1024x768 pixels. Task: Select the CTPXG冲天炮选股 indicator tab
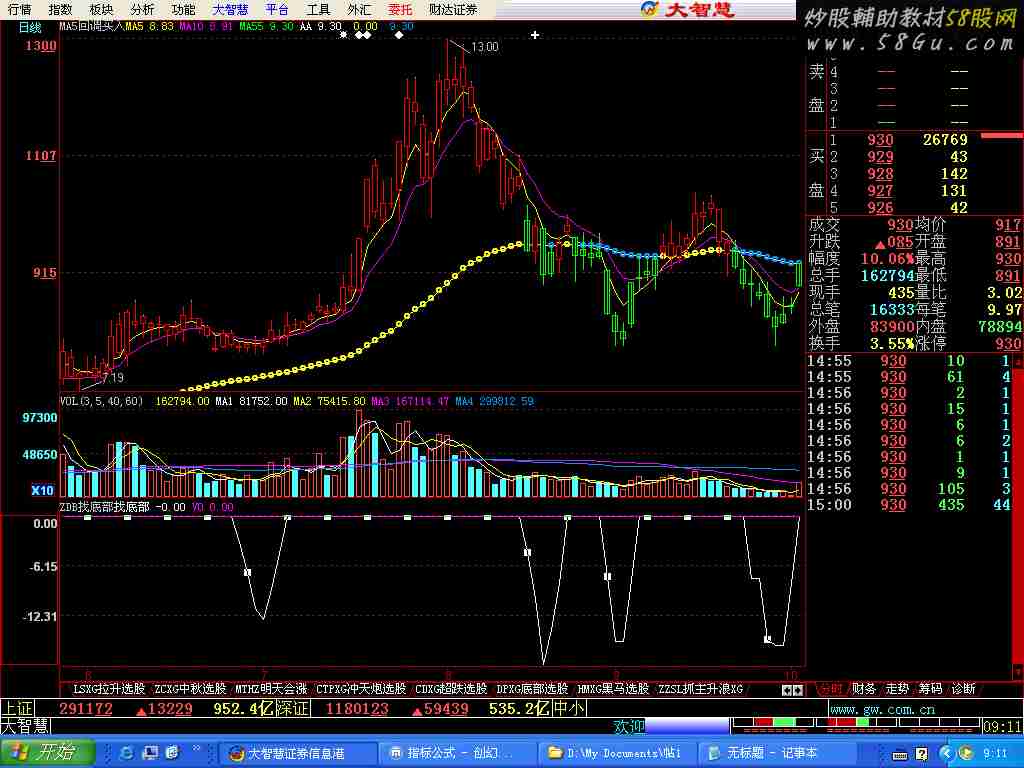[361, 688]
